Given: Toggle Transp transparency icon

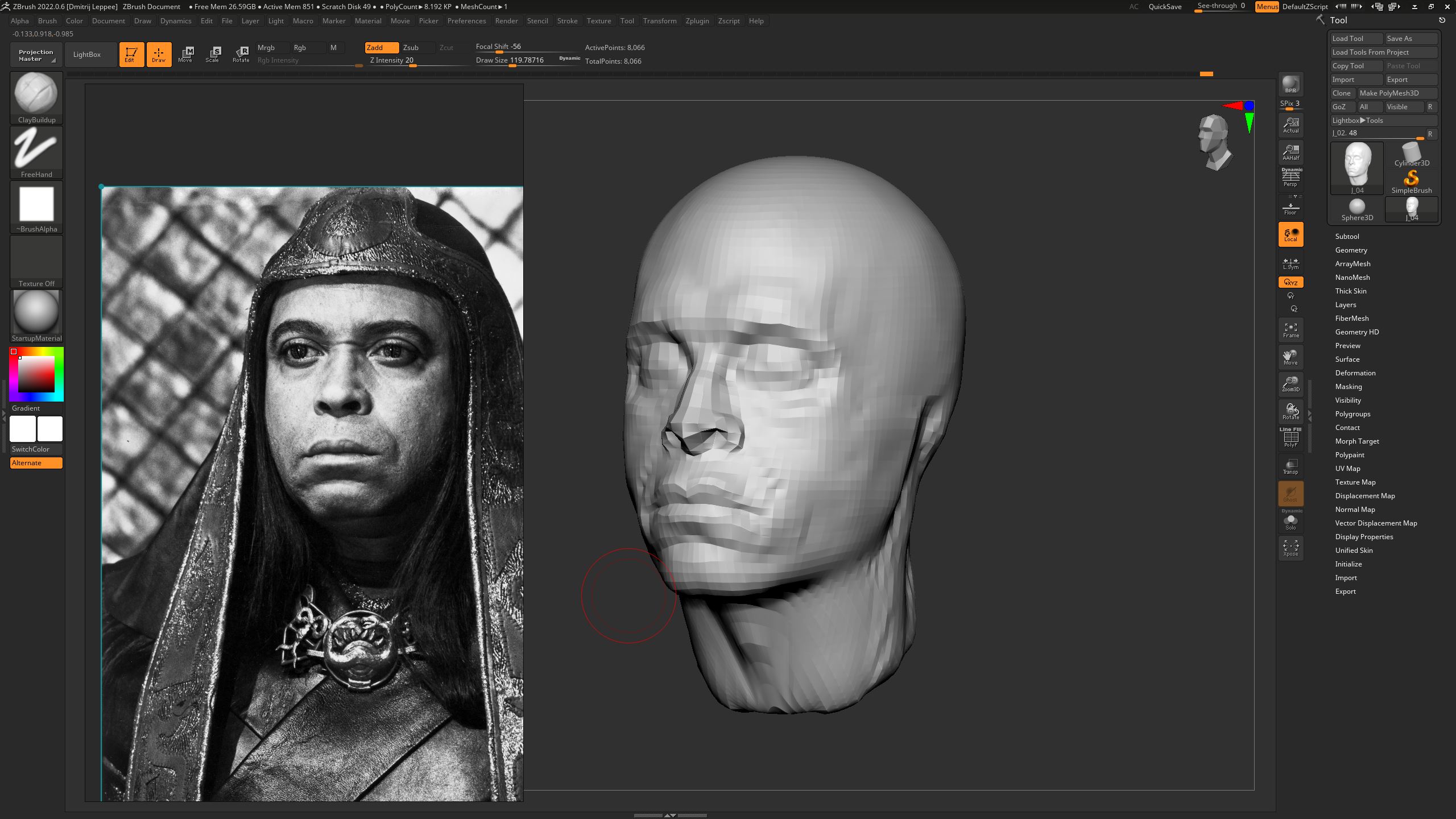Looking at the screenshot, I should click(1290, 466).
